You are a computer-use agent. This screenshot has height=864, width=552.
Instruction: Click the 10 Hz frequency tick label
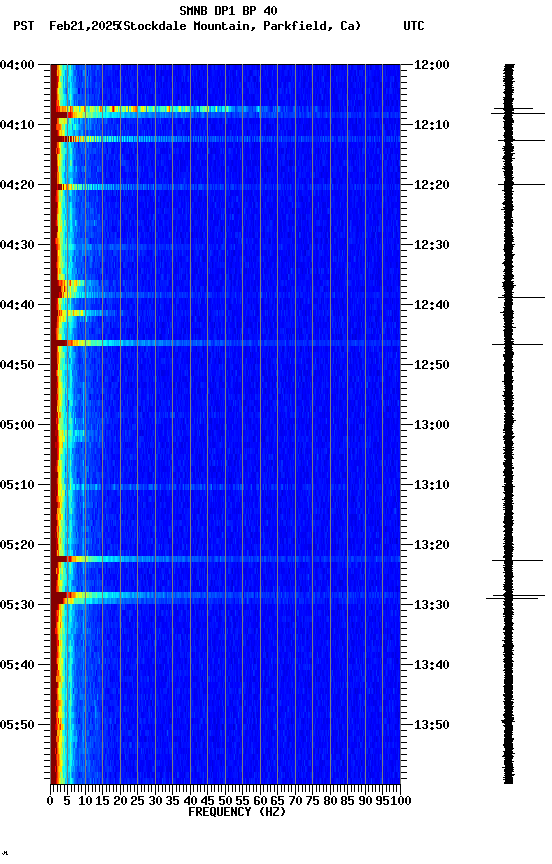pos(85,801)
